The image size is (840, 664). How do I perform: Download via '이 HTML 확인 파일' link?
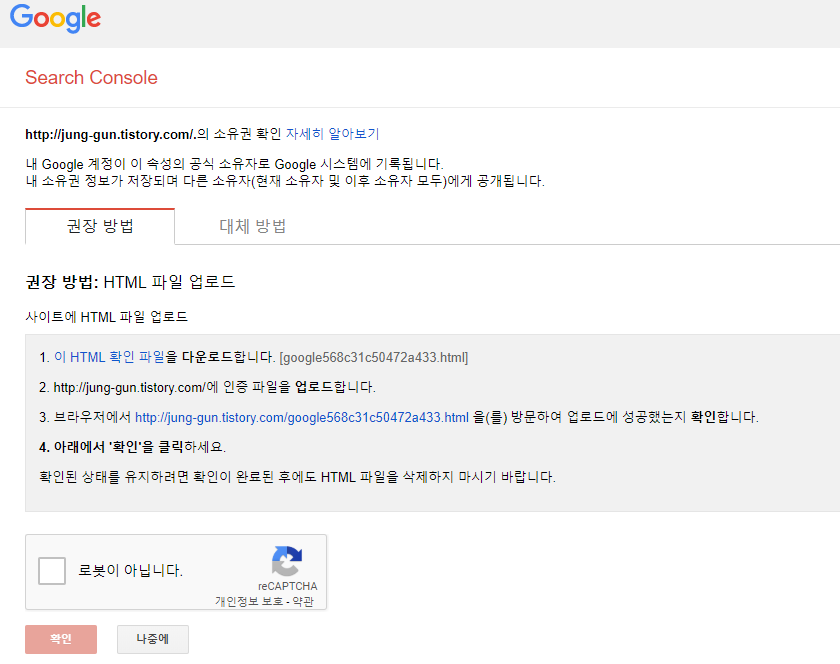point(109,357)
